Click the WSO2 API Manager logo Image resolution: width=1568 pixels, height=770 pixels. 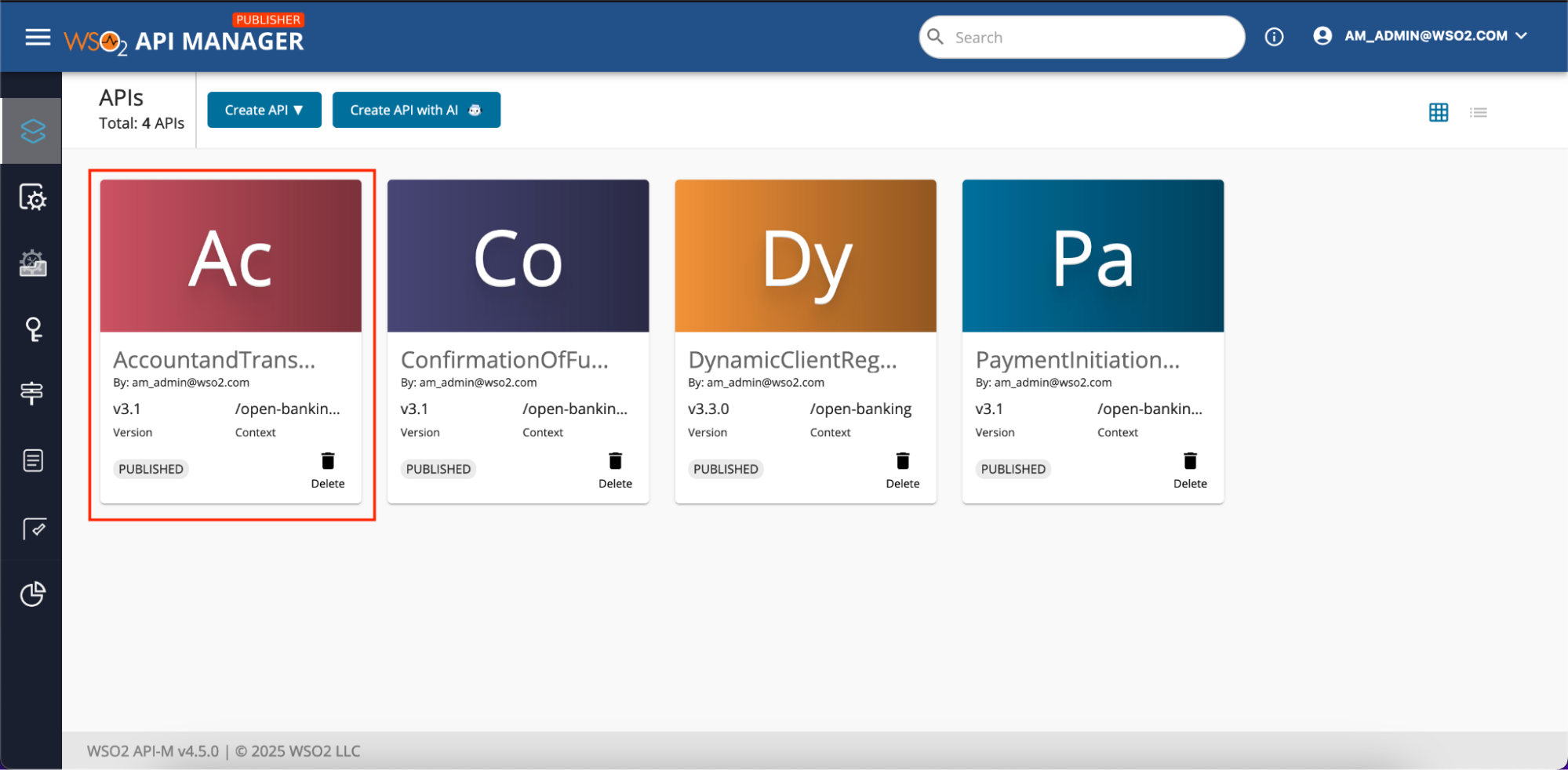tap(184, 36)
